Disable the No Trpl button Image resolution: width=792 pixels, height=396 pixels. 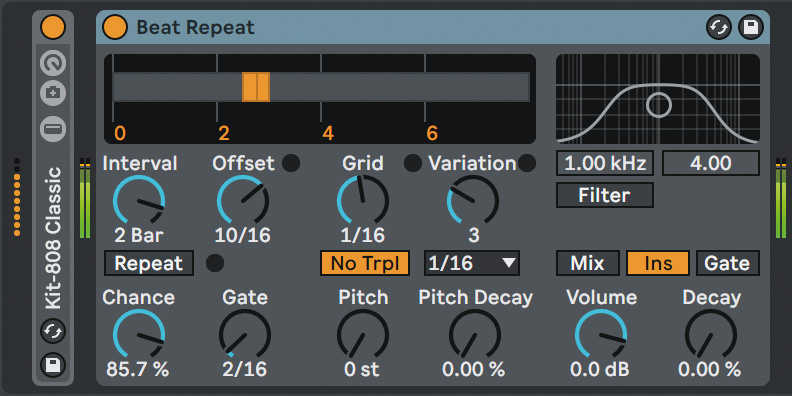(x=365, y=263)
